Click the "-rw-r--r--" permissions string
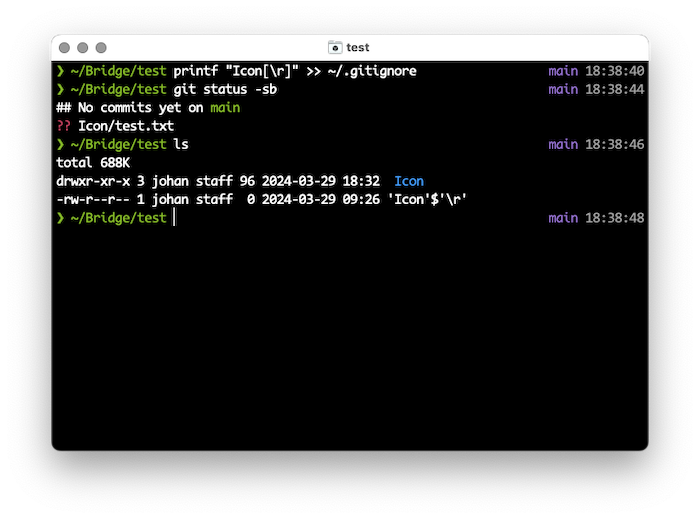Image resolution: width=700 pixels, height=519 pixels. [x=93, y=199]
